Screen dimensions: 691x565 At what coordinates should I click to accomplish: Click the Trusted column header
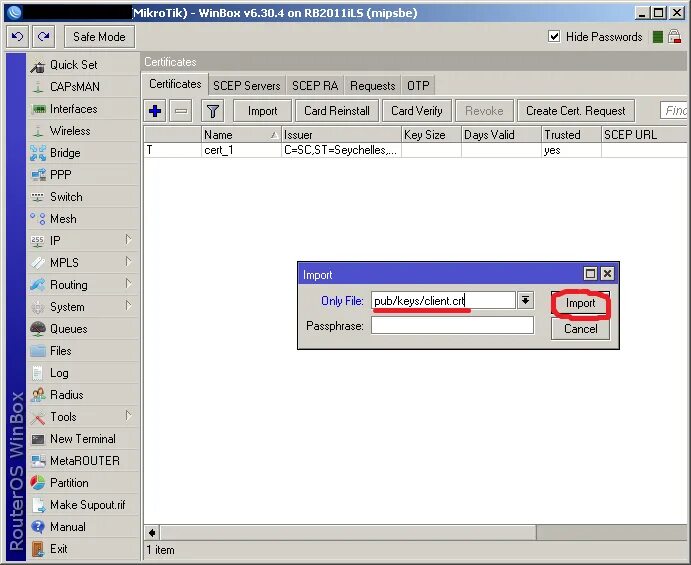click(x=571, y=135)
